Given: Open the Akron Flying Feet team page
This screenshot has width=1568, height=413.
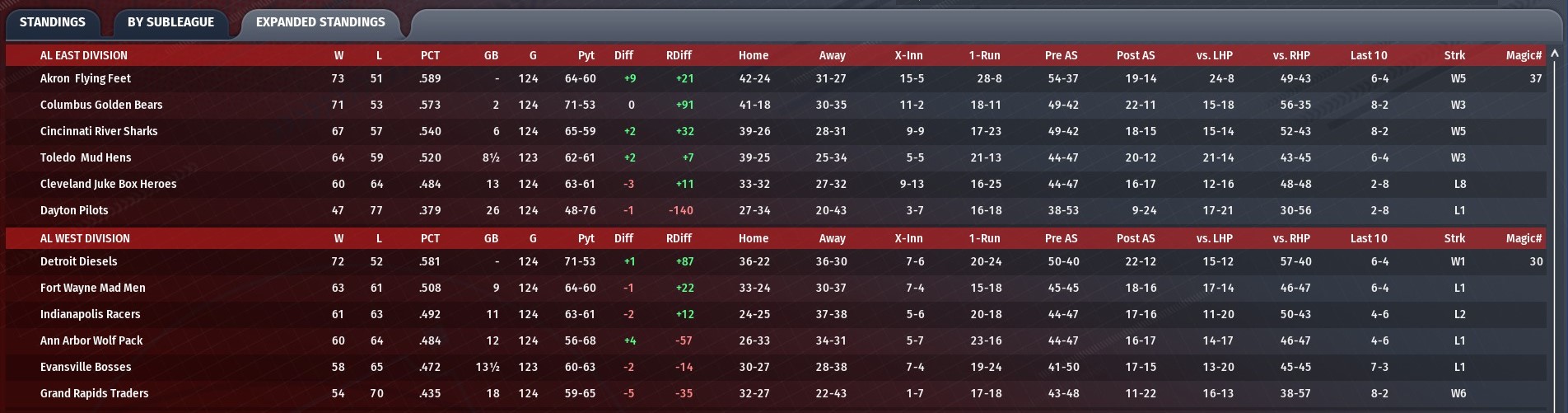Looking at the screenshot, I should pyautogui.click(x=86, y=78).
